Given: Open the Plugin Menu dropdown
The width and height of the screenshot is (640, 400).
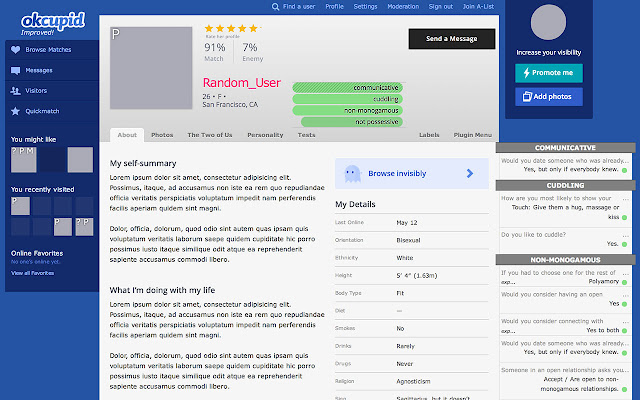Looking at the screenshot, I should tap(472, 134).
